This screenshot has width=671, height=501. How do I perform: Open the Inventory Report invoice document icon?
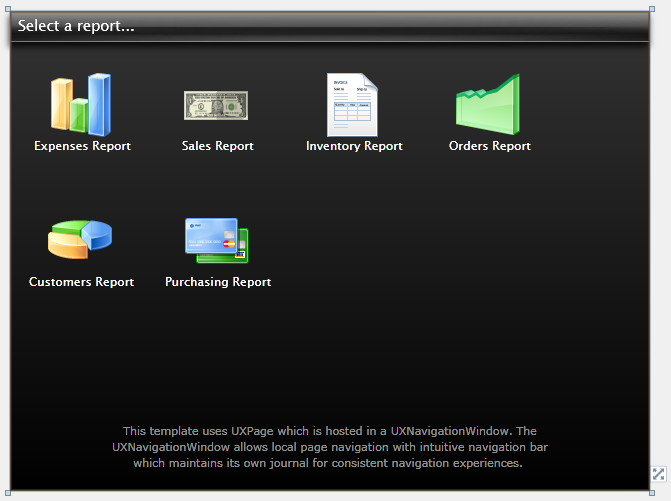click(352, 104)
